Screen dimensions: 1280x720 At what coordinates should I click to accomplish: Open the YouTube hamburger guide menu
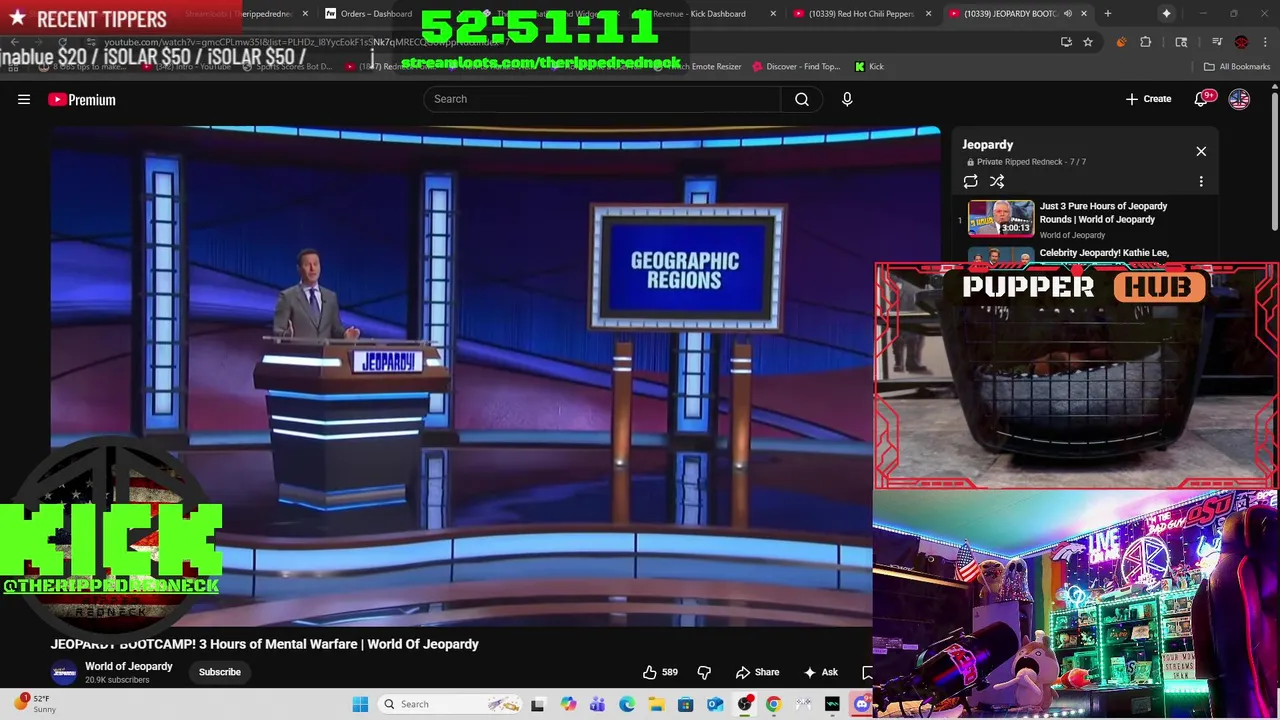(x=24, y=99)
